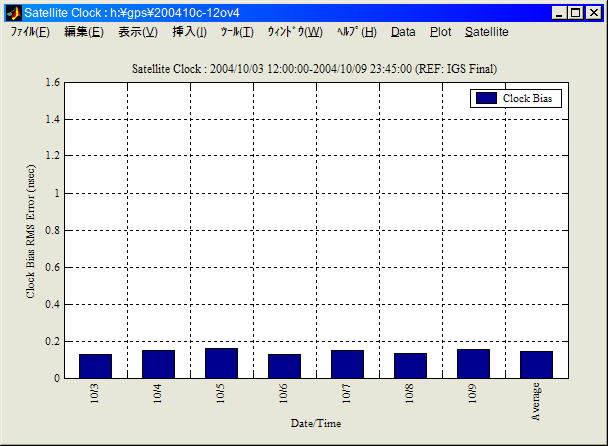608x446 pixels.
Task: Open the ファイル(F) menu
Action: point(30,32)
